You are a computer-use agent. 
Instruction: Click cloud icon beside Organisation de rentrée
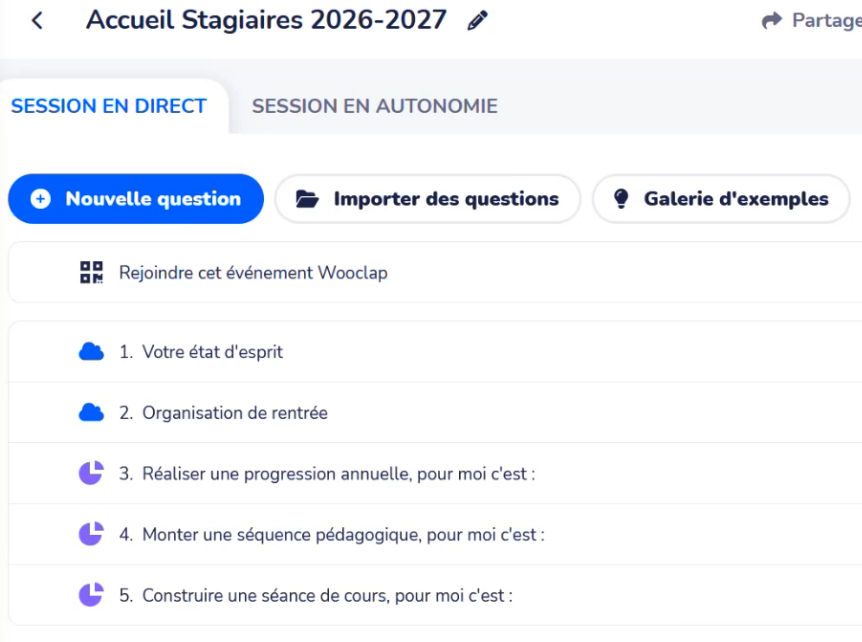tap(91, 413)
